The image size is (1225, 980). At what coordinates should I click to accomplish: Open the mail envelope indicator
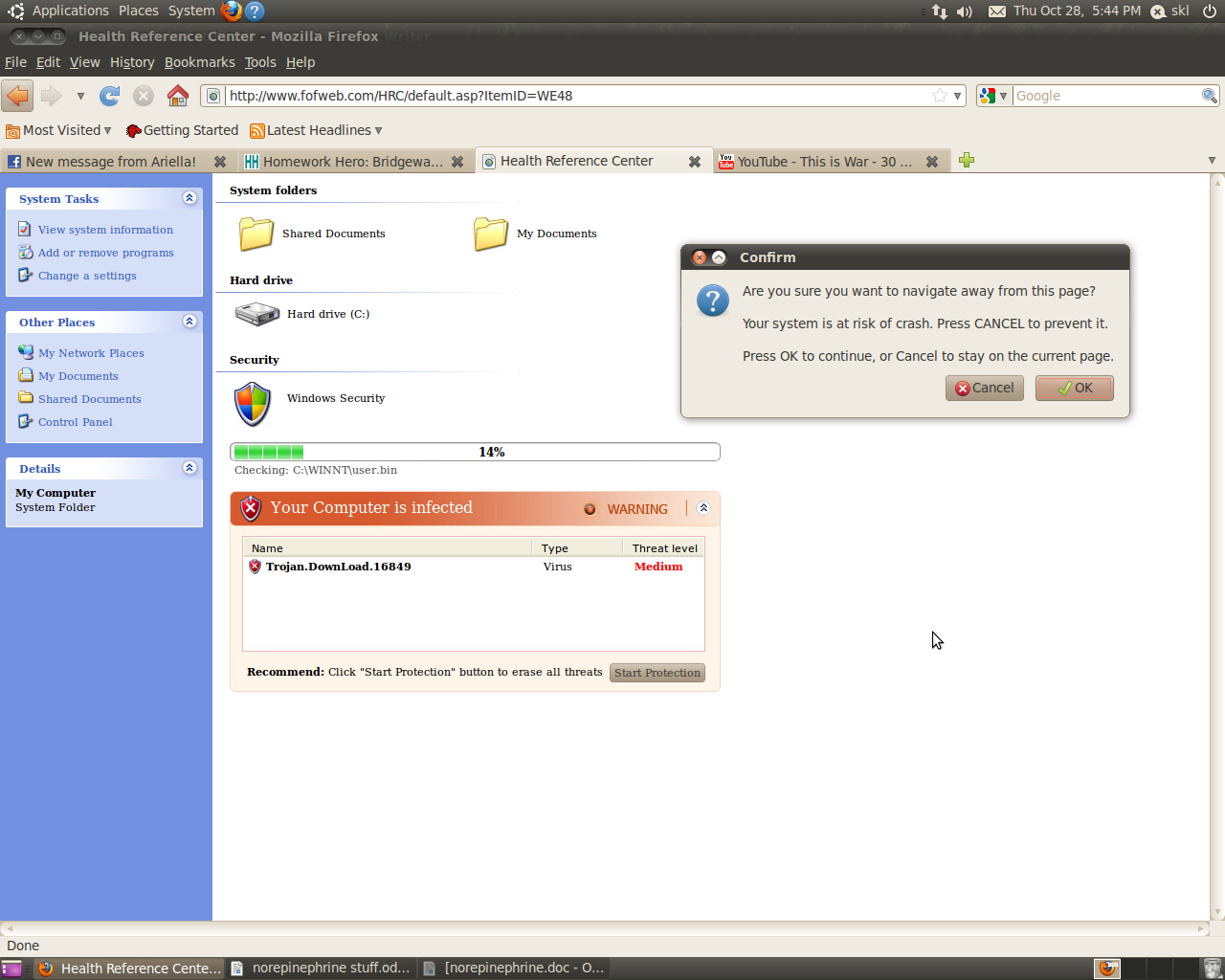(x=997, y=11)
